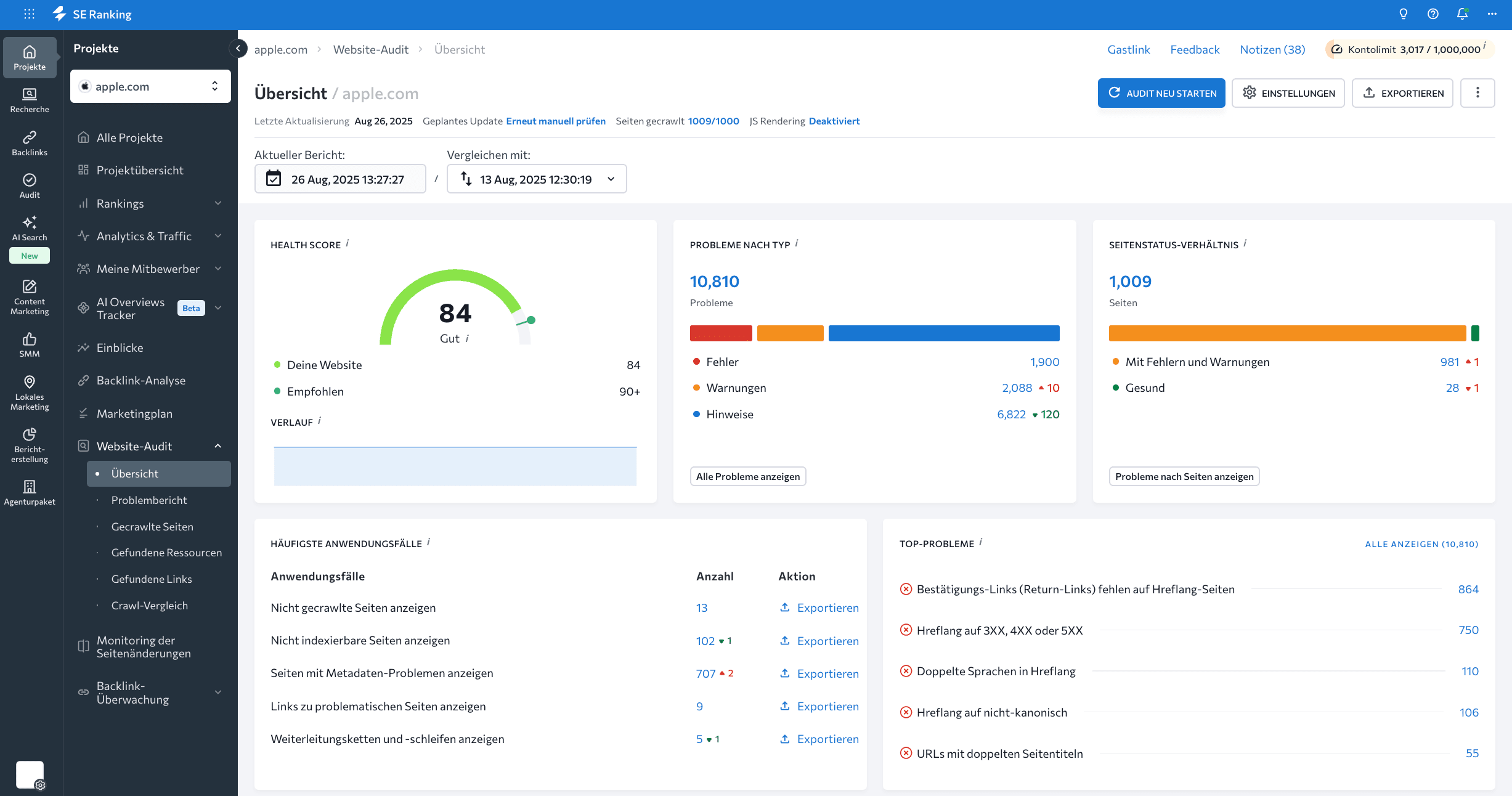Open the apps grid menu icon

(29, 14)
